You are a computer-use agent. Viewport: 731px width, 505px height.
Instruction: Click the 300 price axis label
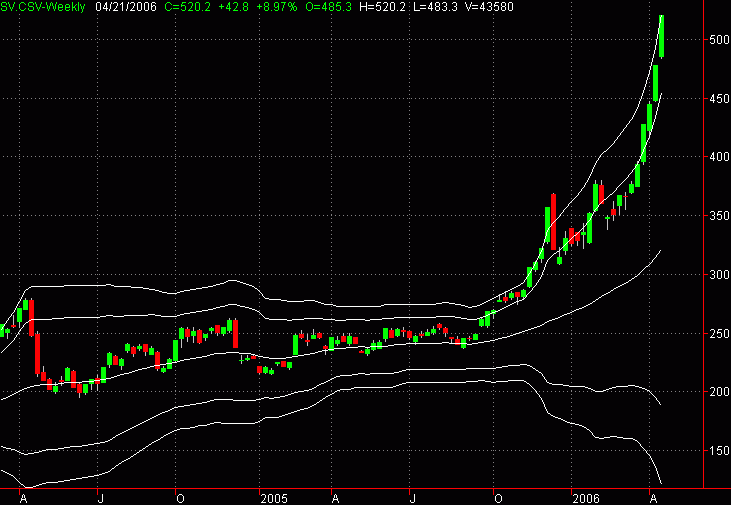point(719,274)
